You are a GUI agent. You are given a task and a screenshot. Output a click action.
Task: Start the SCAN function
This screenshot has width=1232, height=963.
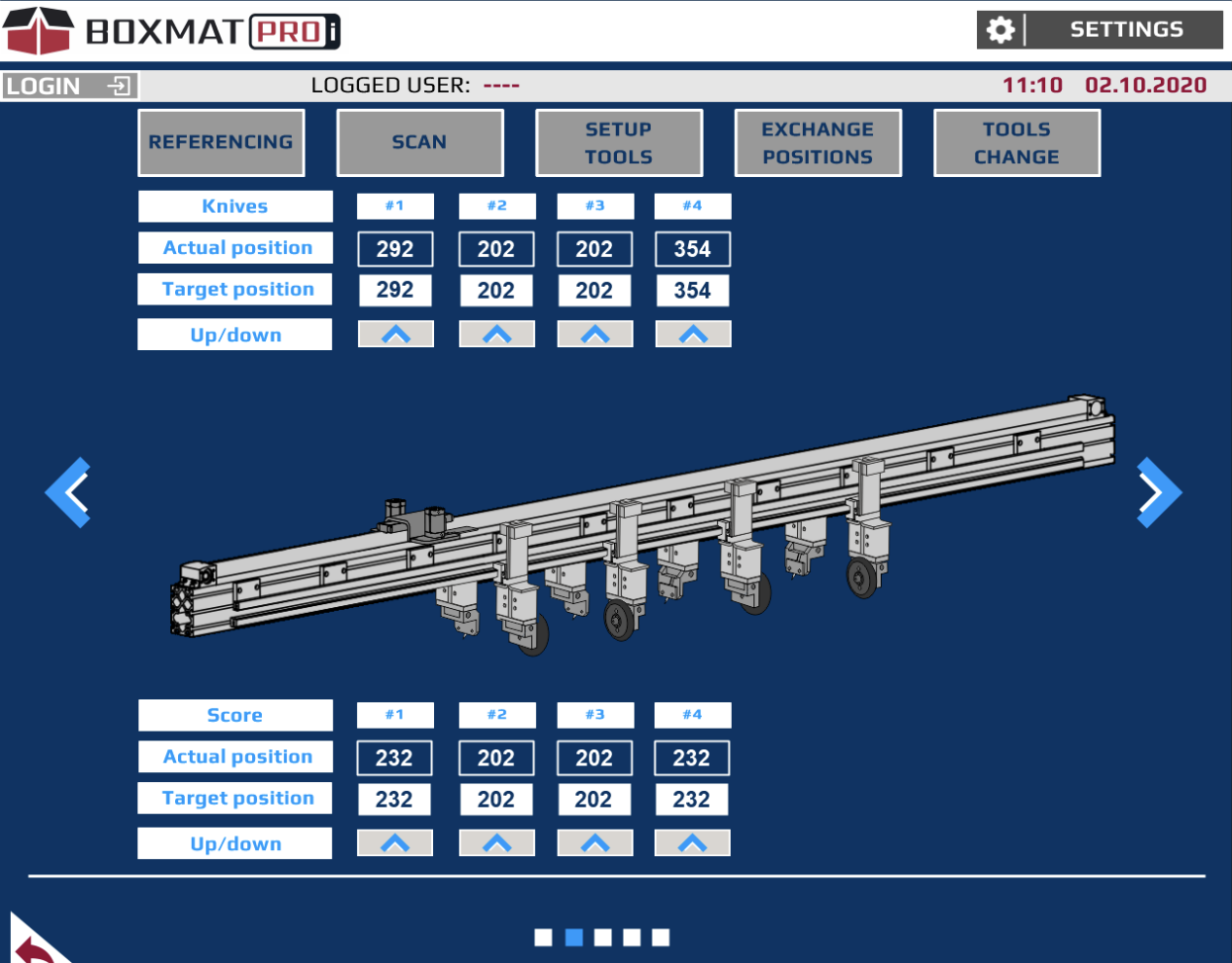(x=420, y=142)
